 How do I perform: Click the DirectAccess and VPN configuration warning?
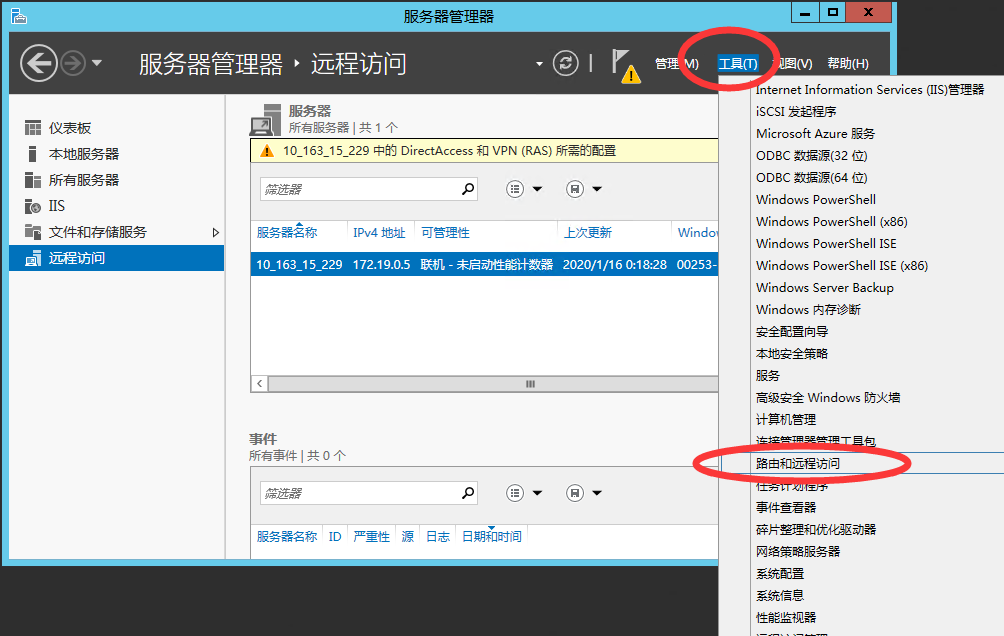[450, 151]
